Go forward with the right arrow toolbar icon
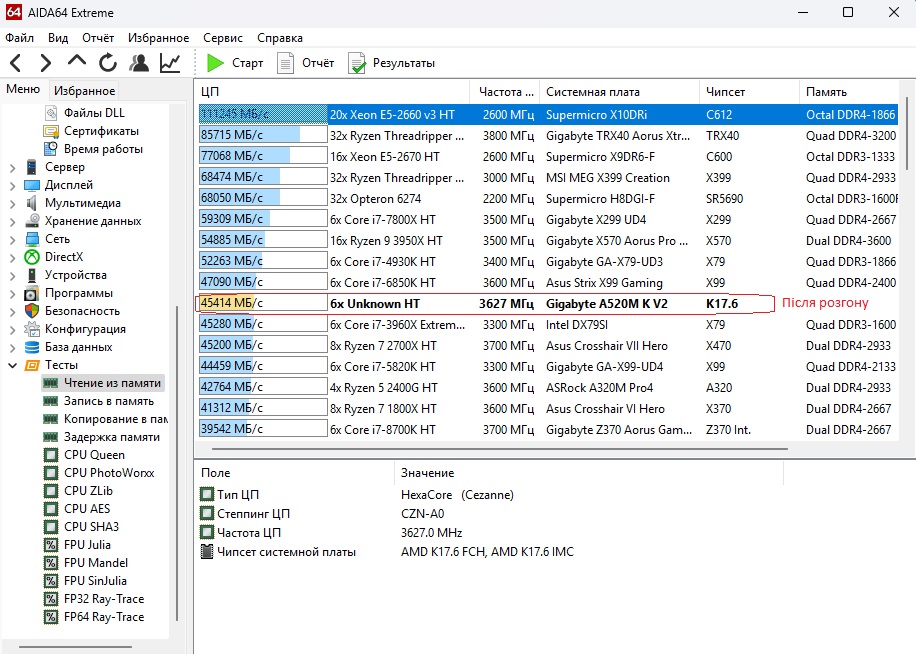Screen dimensions: 916x654 coord(46,62)
